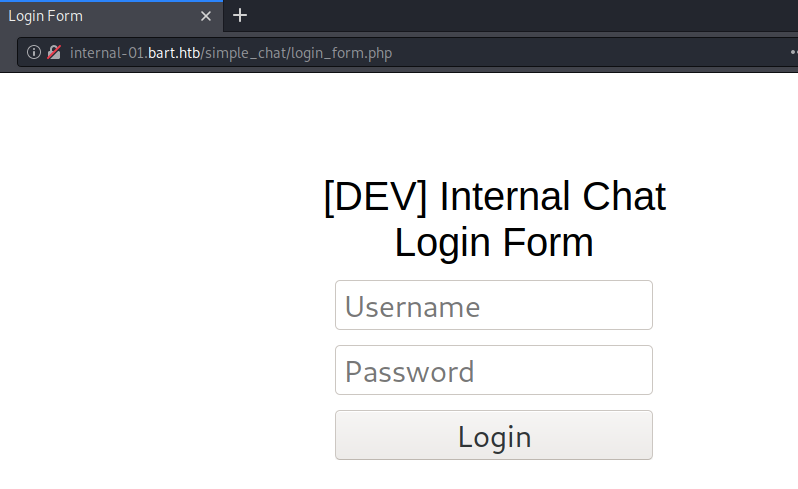This screenshot has height=489, width=798.
Task: Click bart.htb domain in the URL
Action: click(x=174, y=53)
